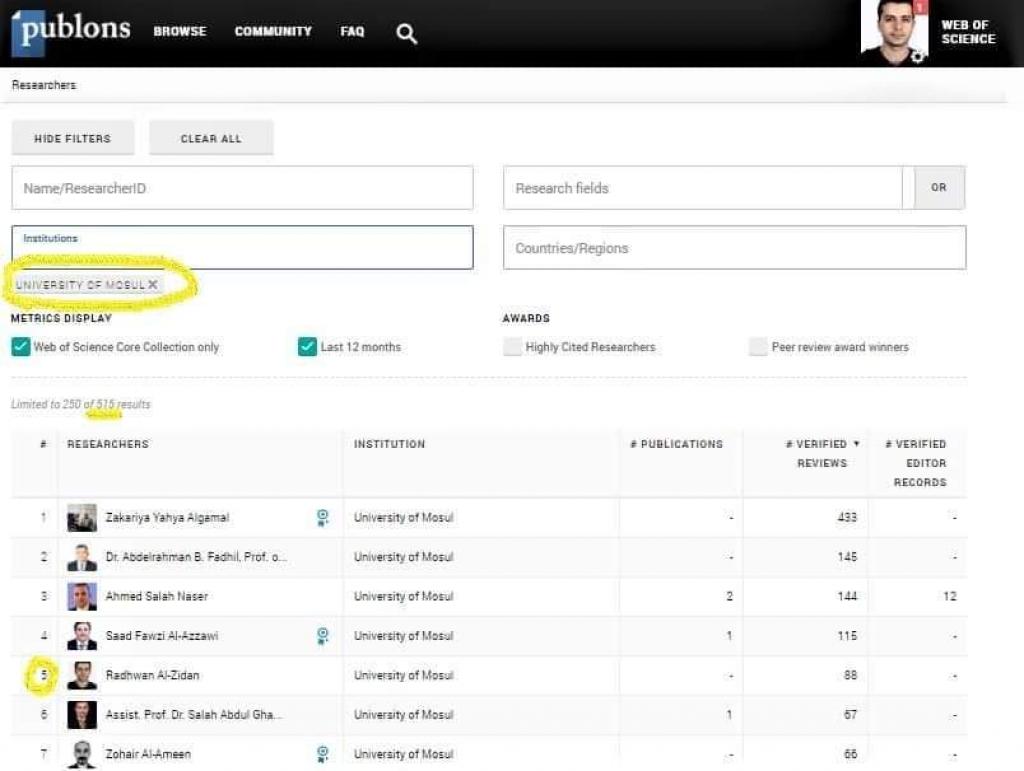Image resolution: width=1024 pixels, height=771 pixels.
Task: Click award badge beside Zohair Al-Ameen
Action: (322, 753)
